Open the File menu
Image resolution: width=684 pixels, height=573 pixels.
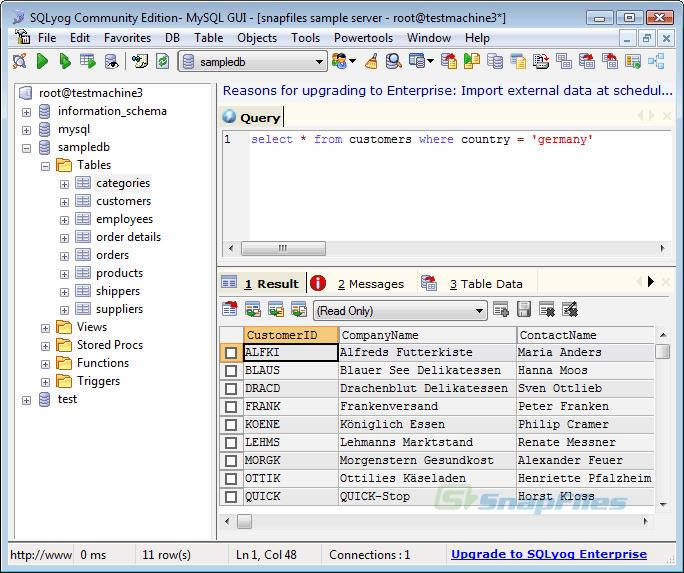47,38
